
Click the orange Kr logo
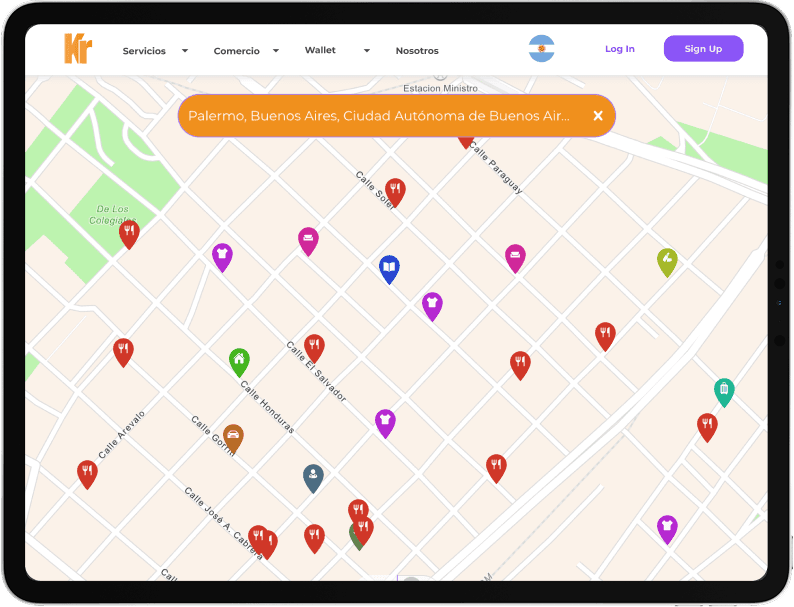point(77,49)
